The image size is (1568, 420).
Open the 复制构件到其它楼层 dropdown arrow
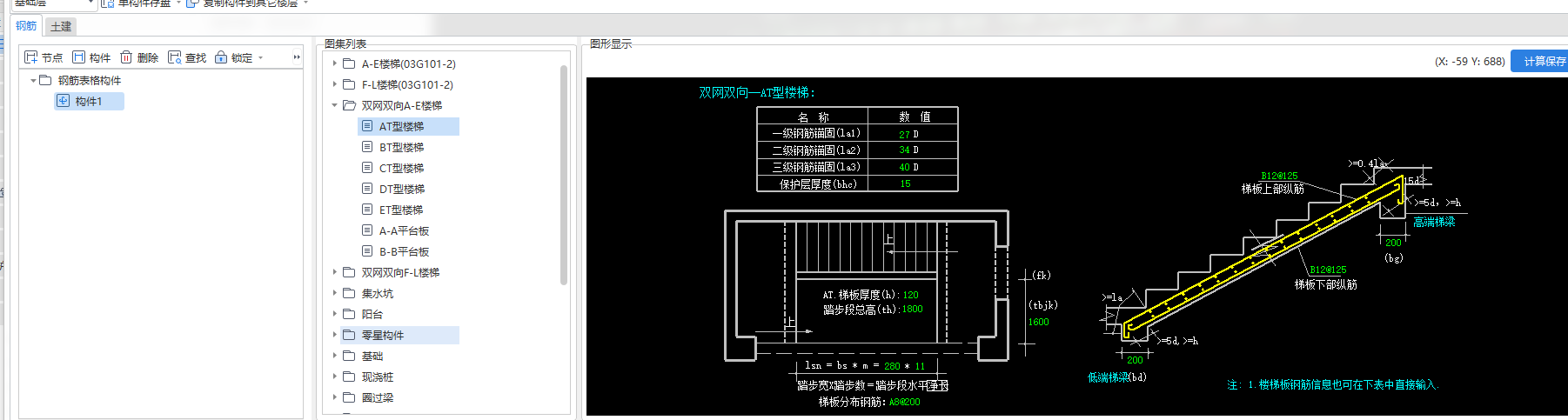point(306,3)
